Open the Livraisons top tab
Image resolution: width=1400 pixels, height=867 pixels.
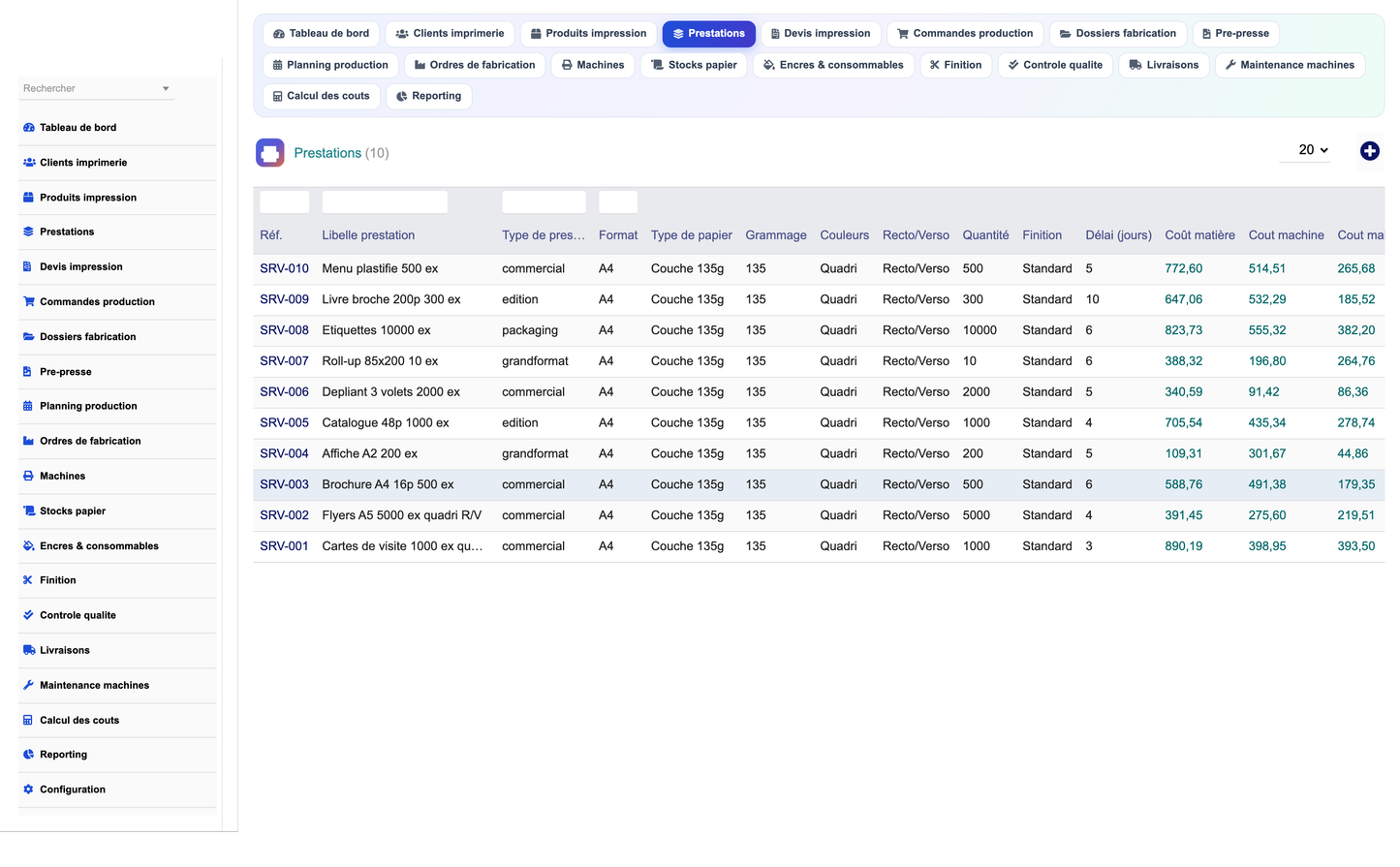pos(1164,65)
